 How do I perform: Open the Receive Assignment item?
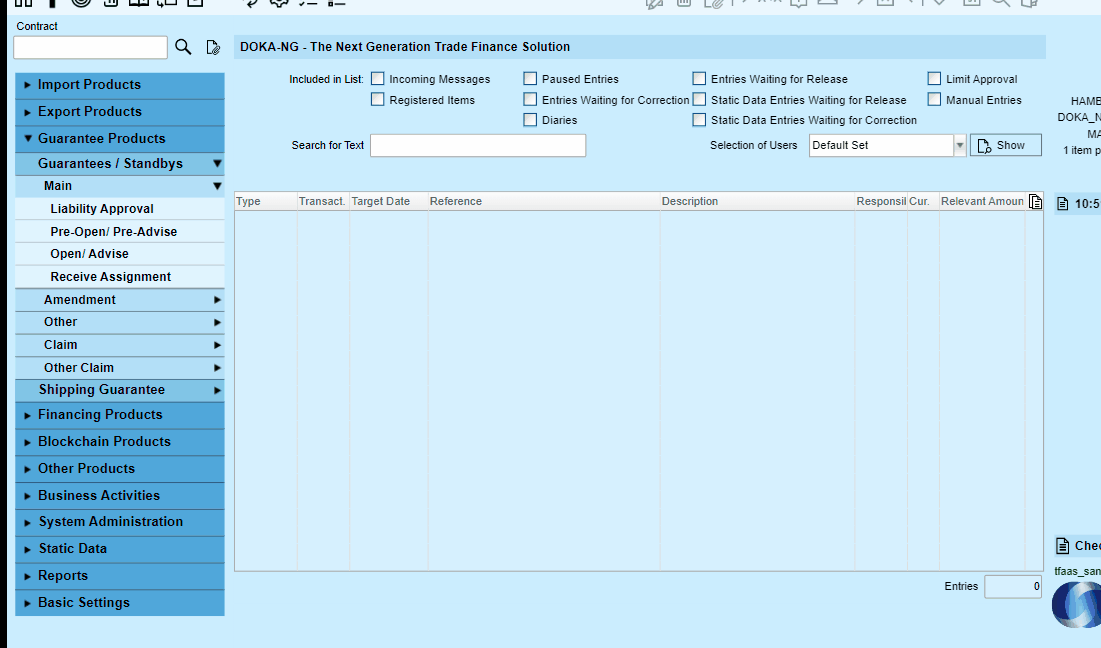coord(120,277)
